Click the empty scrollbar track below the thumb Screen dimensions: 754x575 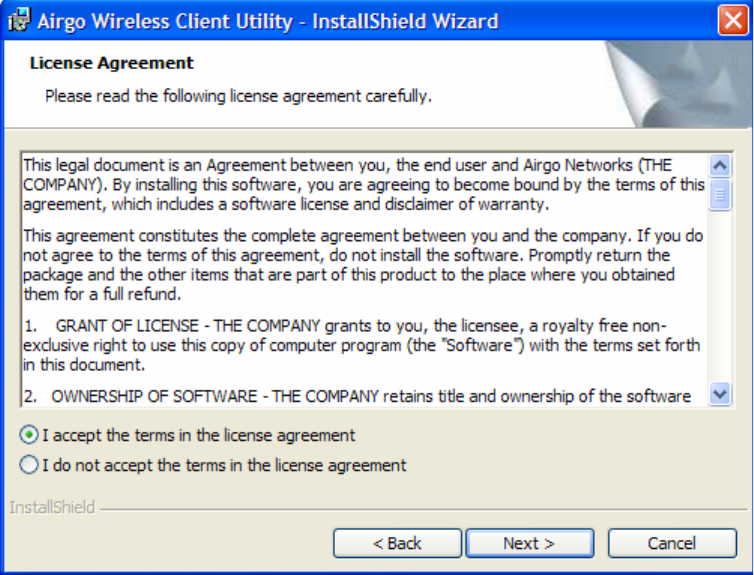(720, 300)
